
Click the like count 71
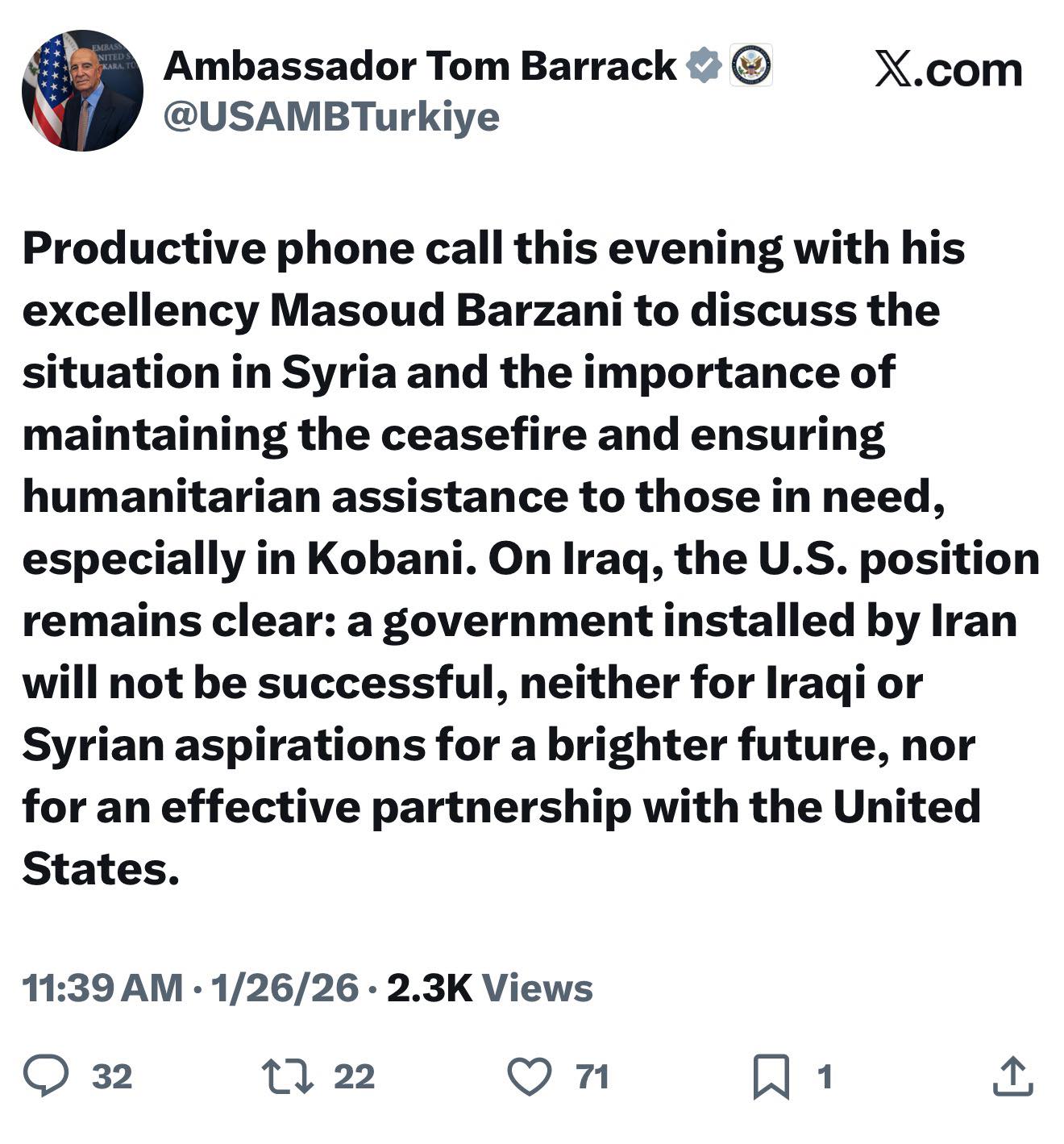[592, 1077]
